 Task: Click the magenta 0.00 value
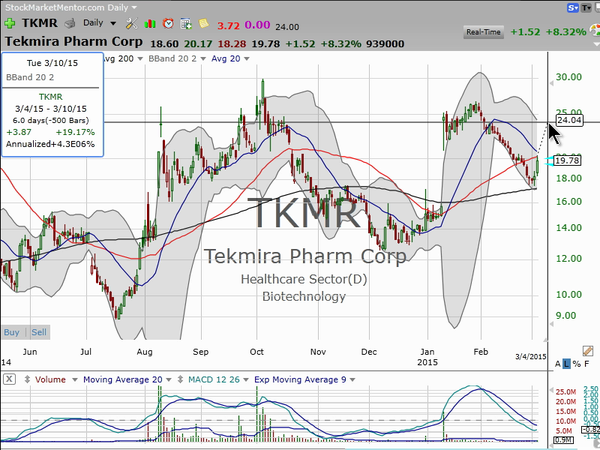pyautogui.click(x=257, y=25)
